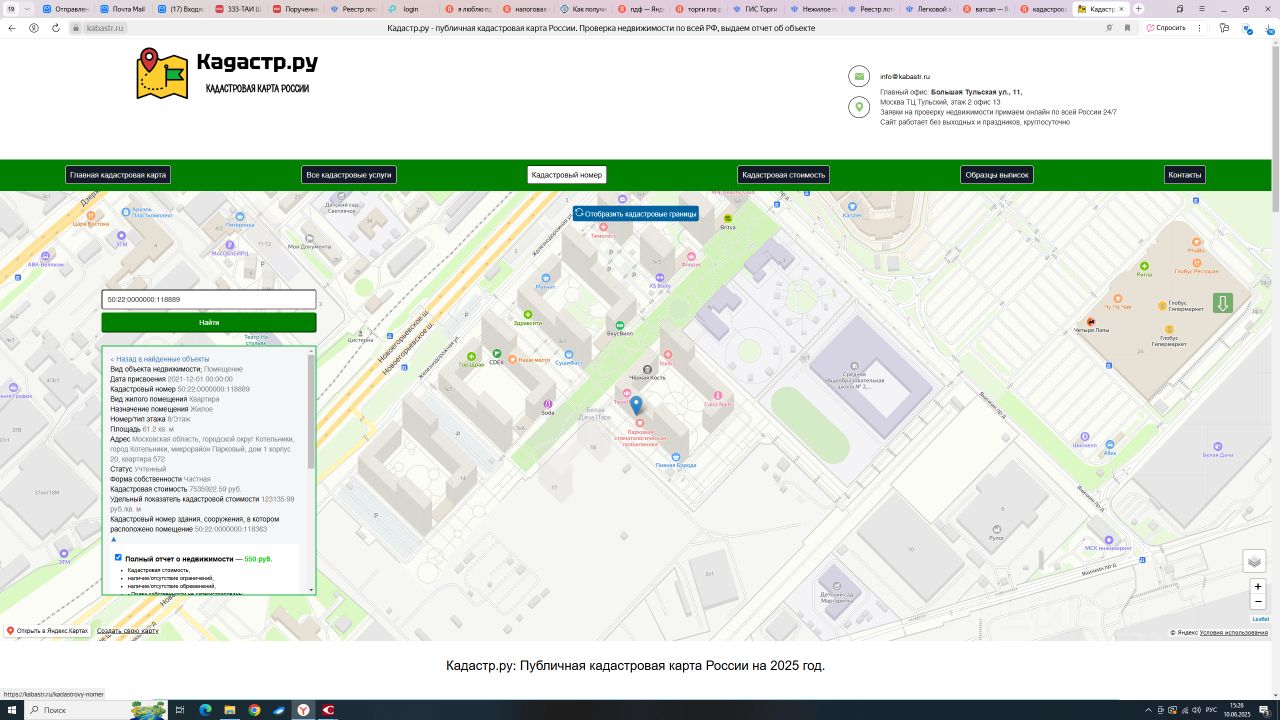Open a new browser tab with plus
The height and width of the screenshot is (720, 1280).
pos(1138,9)
